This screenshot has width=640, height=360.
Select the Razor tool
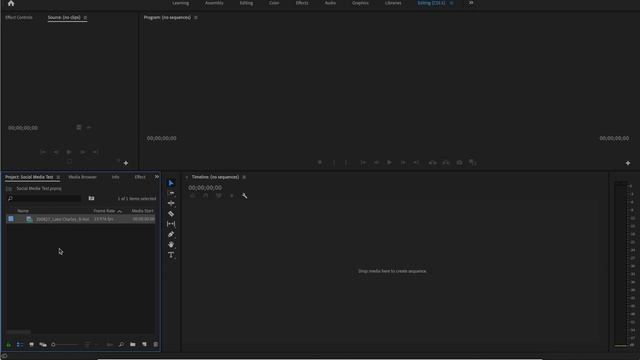[x=171, y=213]
